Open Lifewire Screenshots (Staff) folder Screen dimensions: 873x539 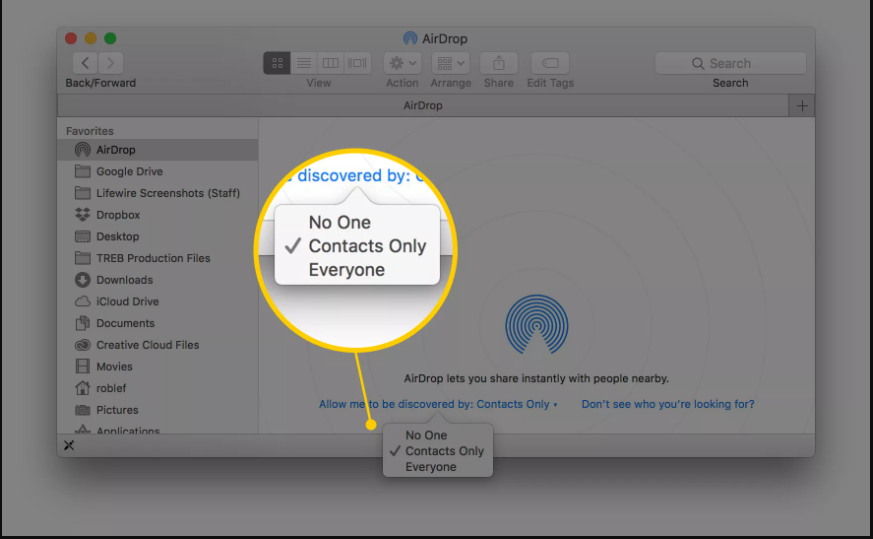click(158, 193)
